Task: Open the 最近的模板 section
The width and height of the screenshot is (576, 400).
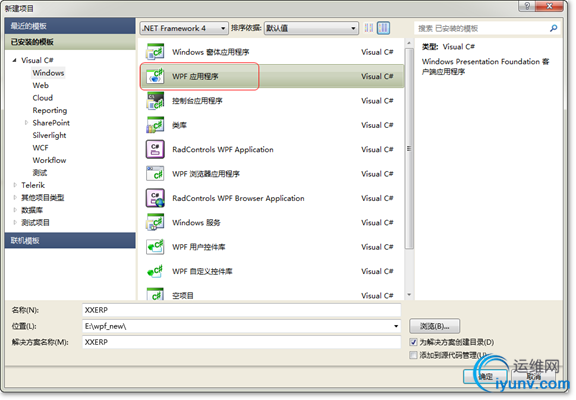Action: pos(70,26)
